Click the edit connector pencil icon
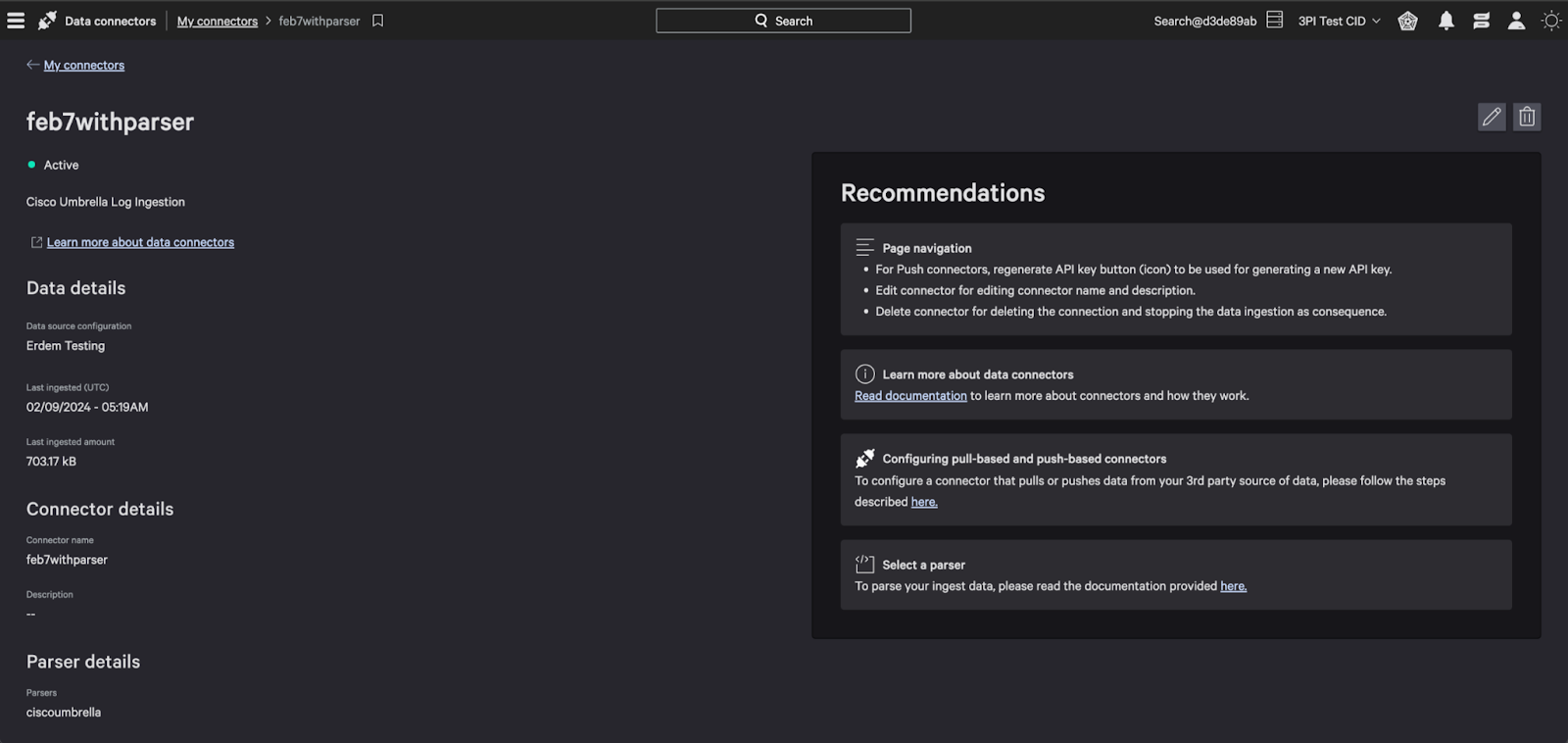 (1491, 118)
